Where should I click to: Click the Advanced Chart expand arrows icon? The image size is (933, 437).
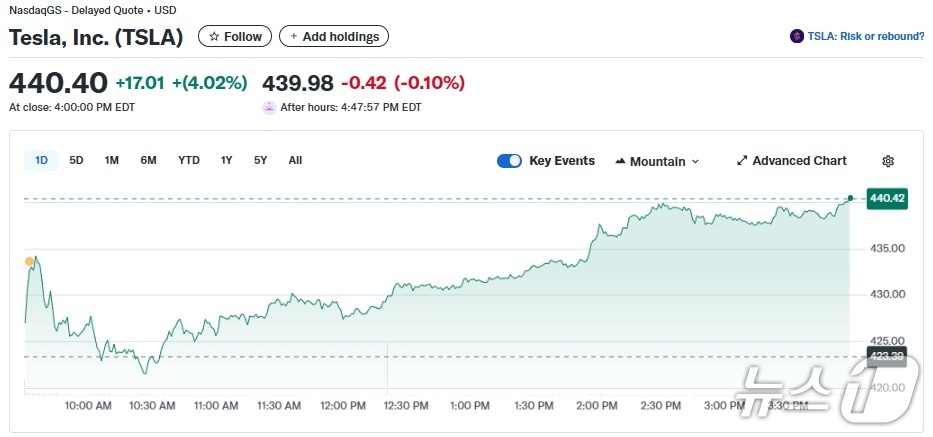742,161
